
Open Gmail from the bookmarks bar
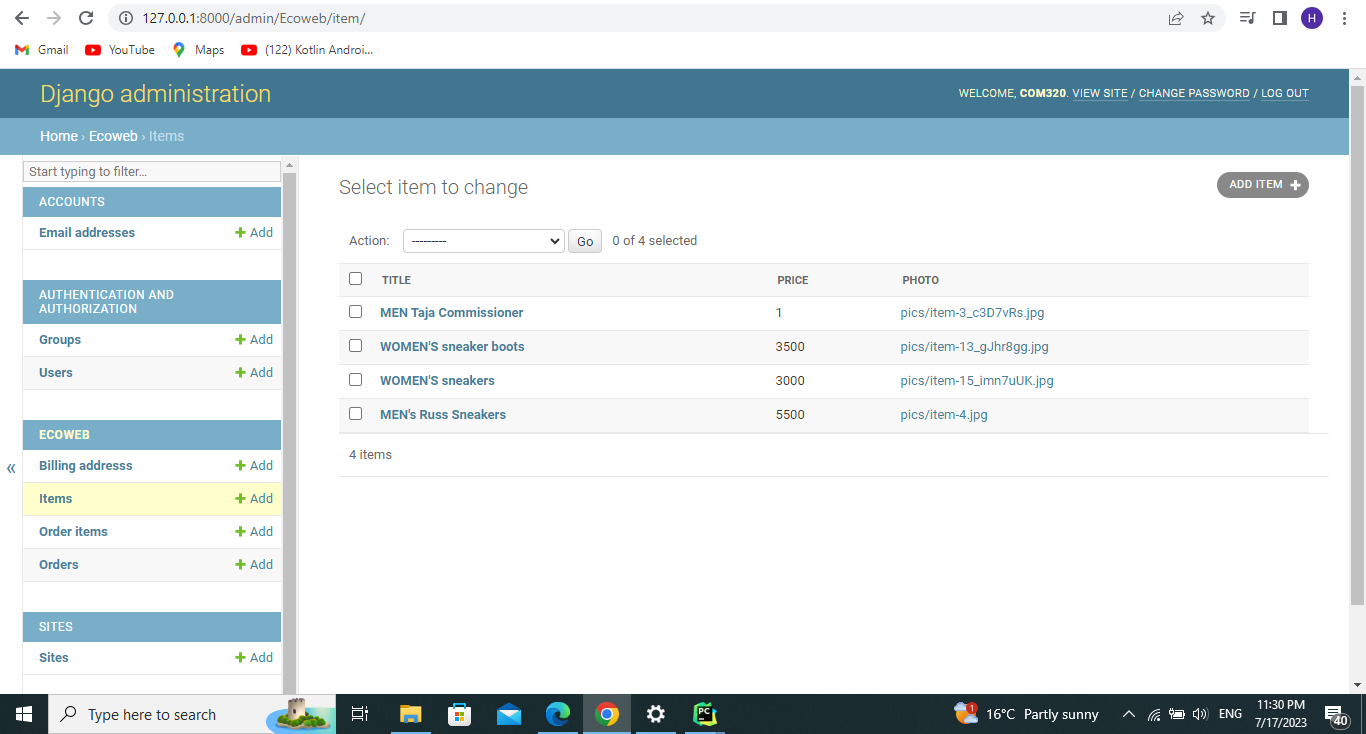click(40, 49)
